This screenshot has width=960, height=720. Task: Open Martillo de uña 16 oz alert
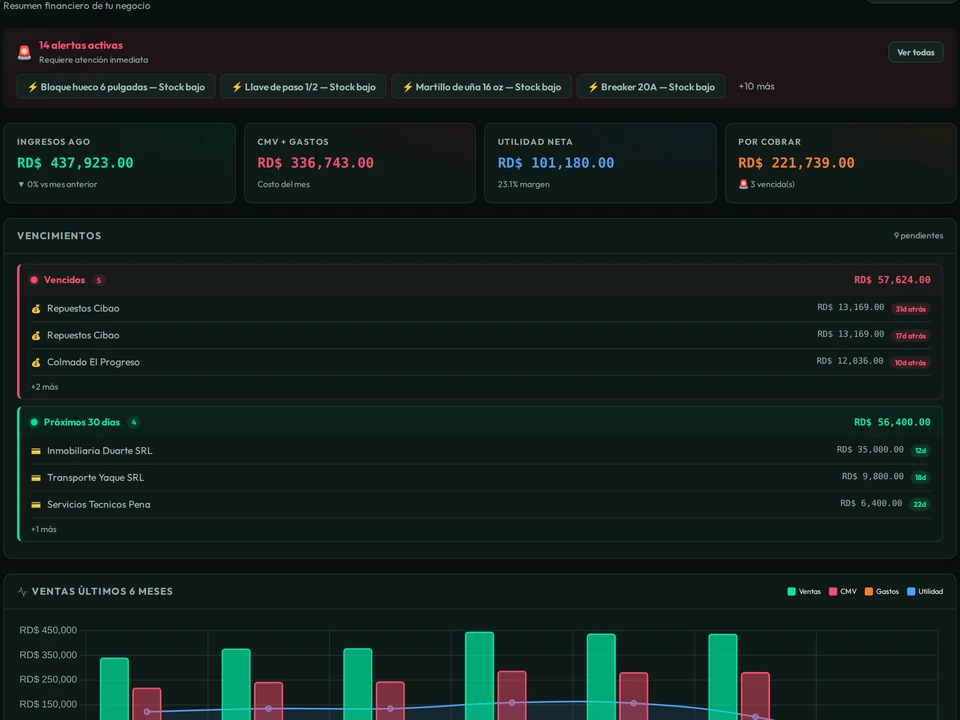(x=481, y=87)
